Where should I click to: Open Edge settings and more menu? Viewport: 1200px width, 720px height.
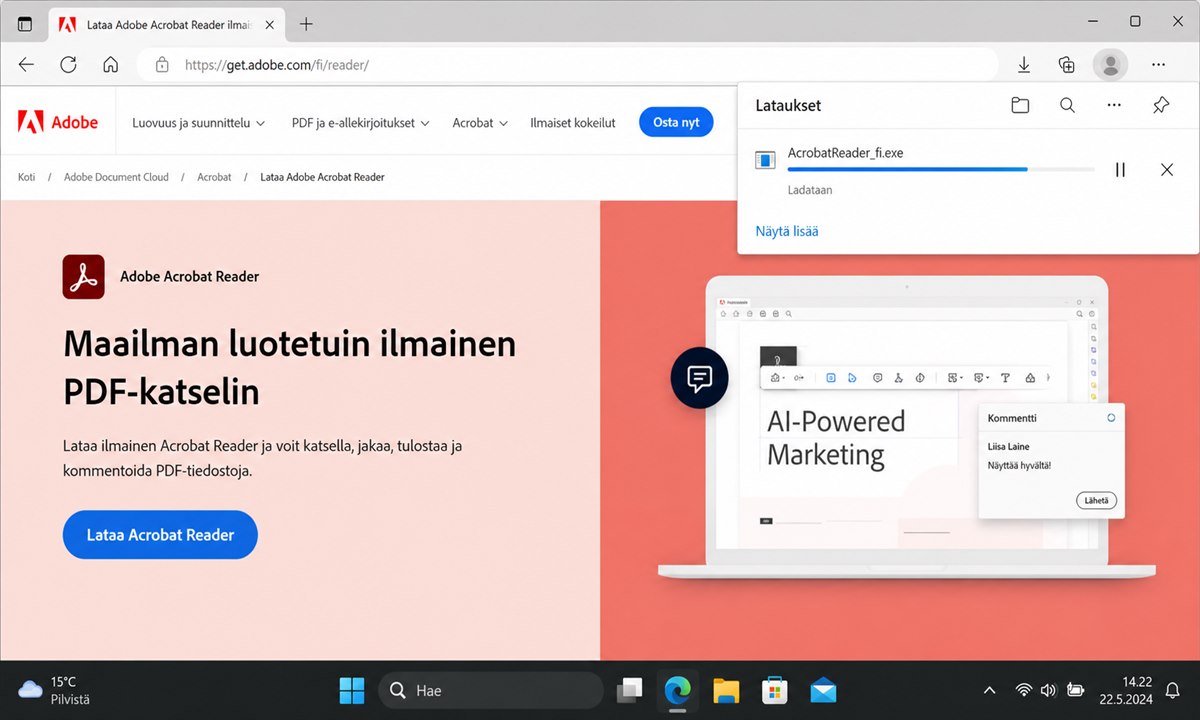coord(1158,65)
